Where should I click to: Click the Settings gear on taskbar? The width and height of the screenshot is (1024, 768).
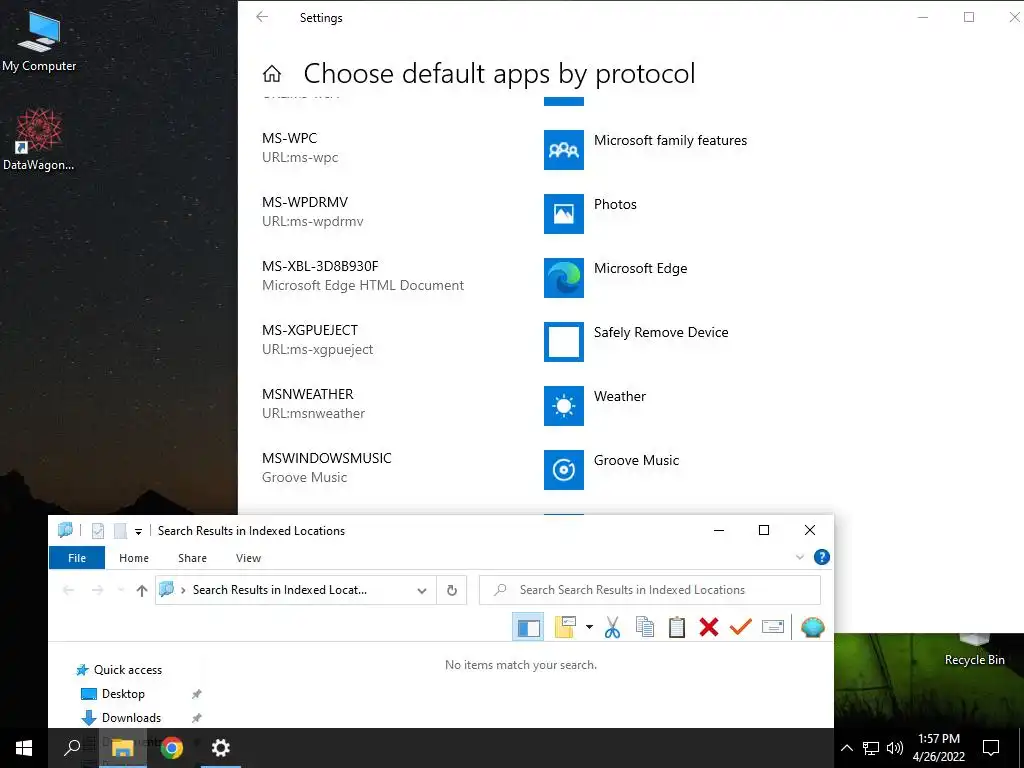[221, 748]
